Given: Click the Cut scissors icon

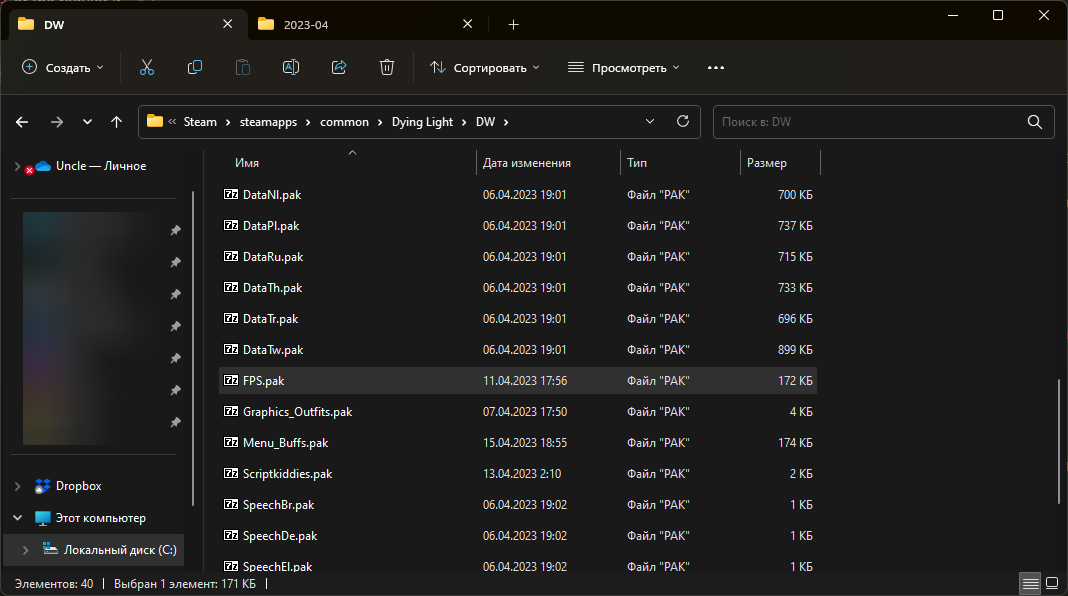Looking at the screenshot, I should (x=146, y=67).
